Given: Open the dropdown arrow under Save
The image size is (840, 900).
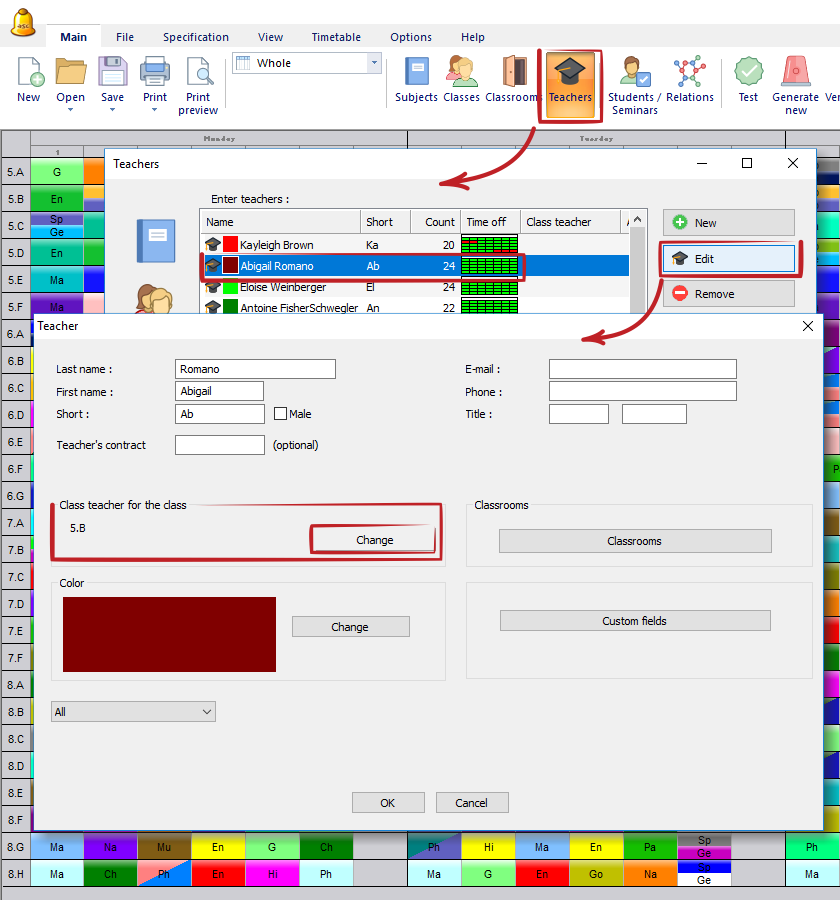Looking at the screenshot, I should tap(112, 110).
